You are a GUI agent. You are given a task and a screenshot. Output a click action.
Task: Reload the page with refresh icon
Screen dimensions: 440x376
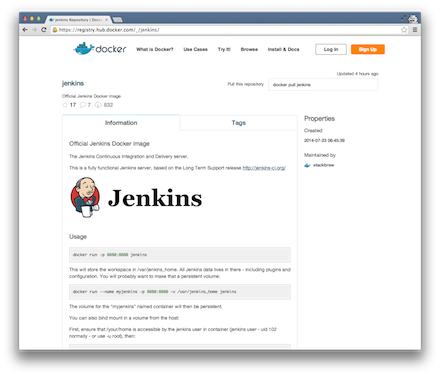(x=44, y=30)
